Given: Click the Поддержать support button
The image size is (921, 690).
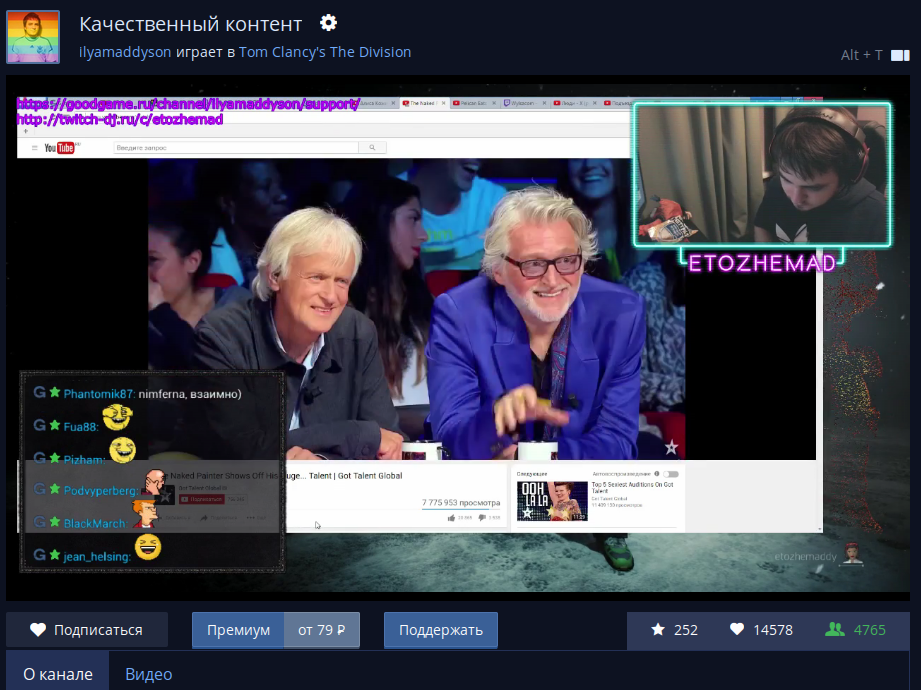Looking at the screenshot, I should (441, 630).
